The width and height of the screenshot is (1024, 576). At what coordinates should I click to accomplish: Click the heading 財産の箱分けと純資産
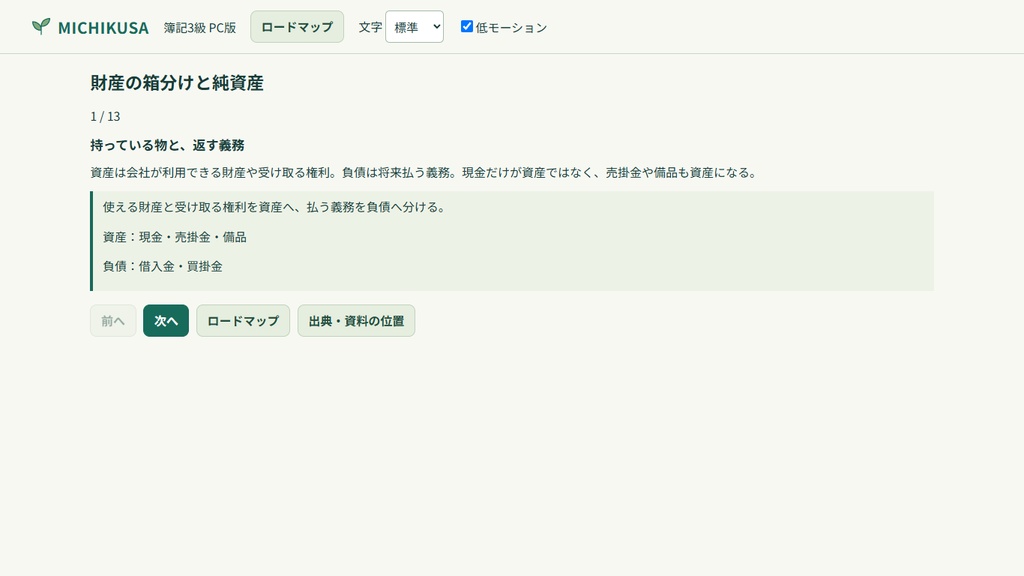(177, 83)
